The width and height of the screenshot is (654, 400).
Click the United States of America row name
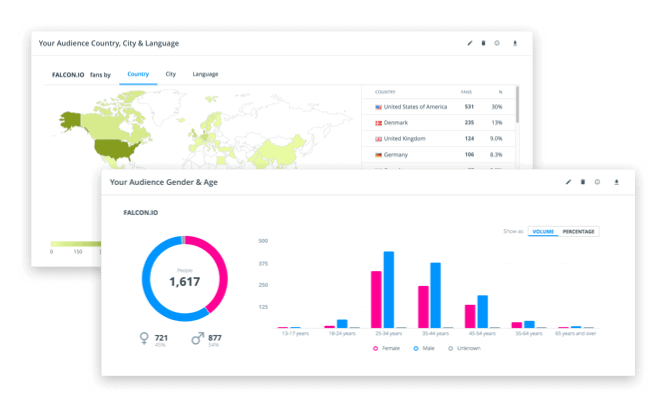415,107
